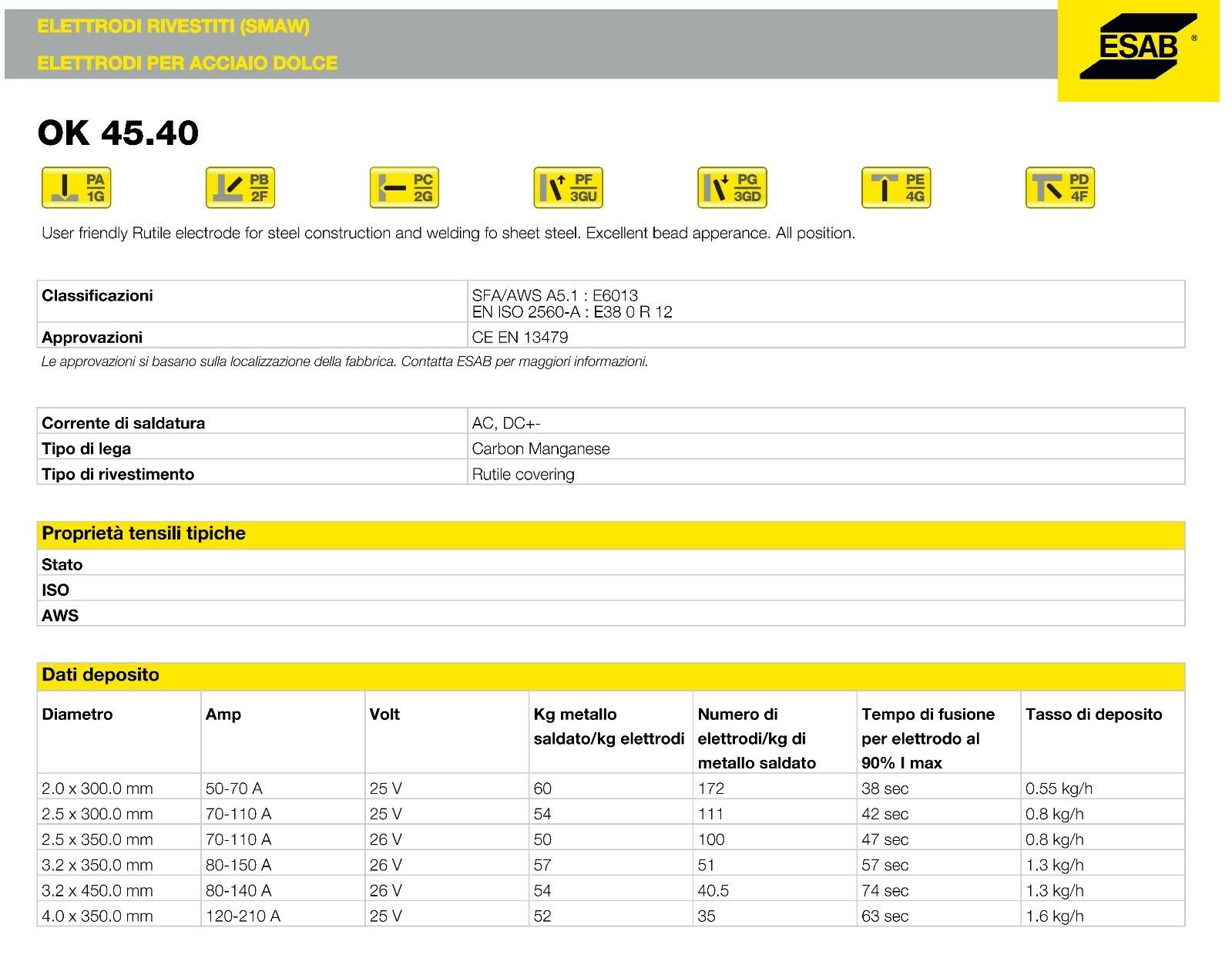Click the PG 3GD vertical-down icon
The height and width of the screenshot is (965, 1232).
click(733, 187)
